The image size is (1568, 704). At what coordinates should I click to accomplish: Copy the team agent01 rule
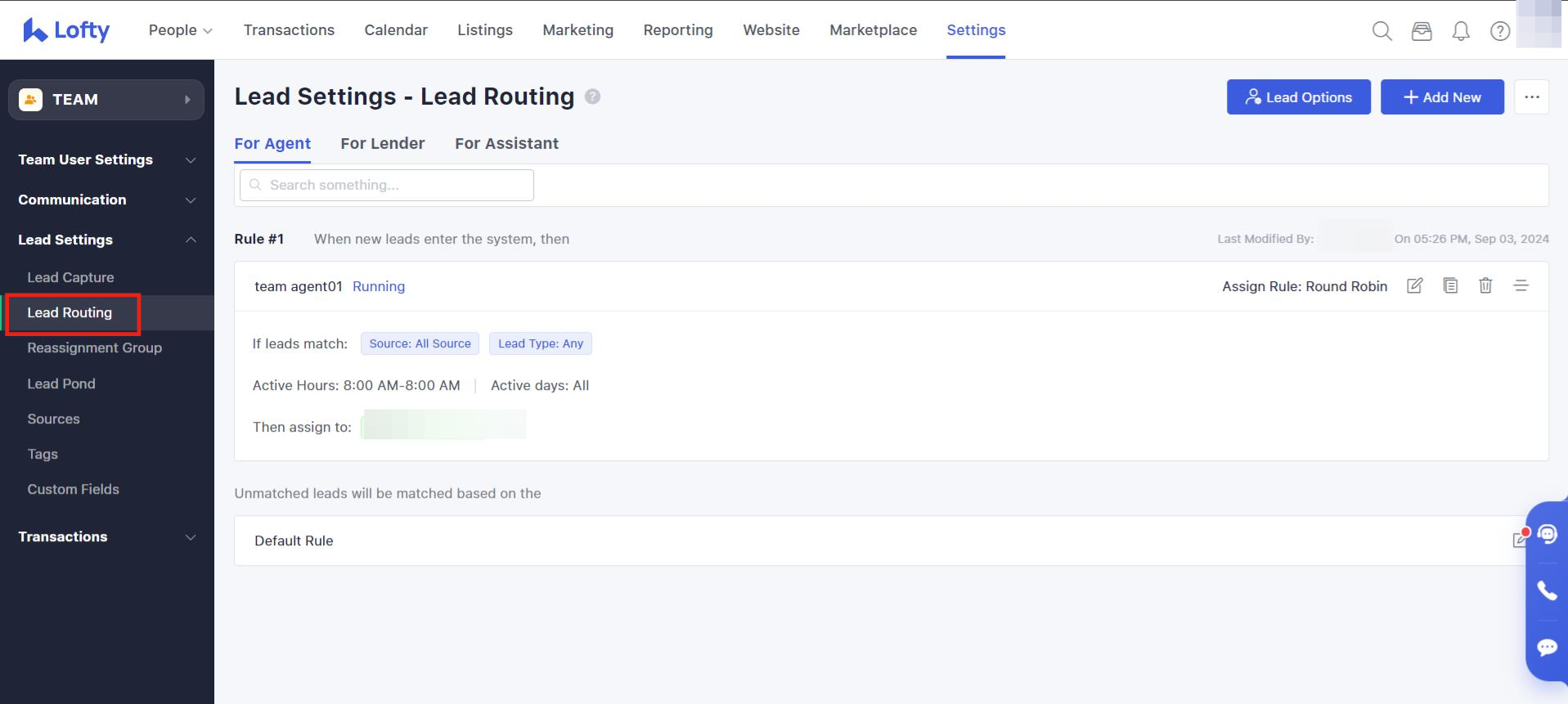click(x=1450, y=285)
